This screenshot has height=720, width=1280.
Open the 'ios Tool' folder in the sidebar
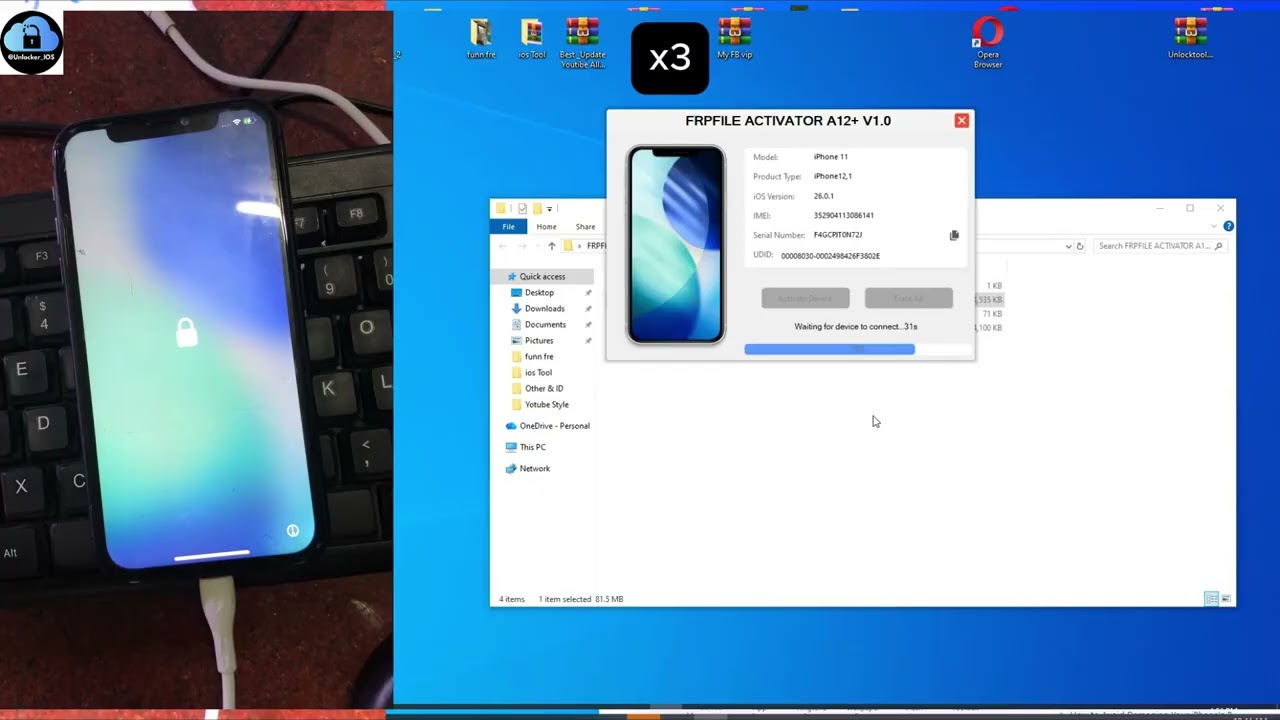538,373
